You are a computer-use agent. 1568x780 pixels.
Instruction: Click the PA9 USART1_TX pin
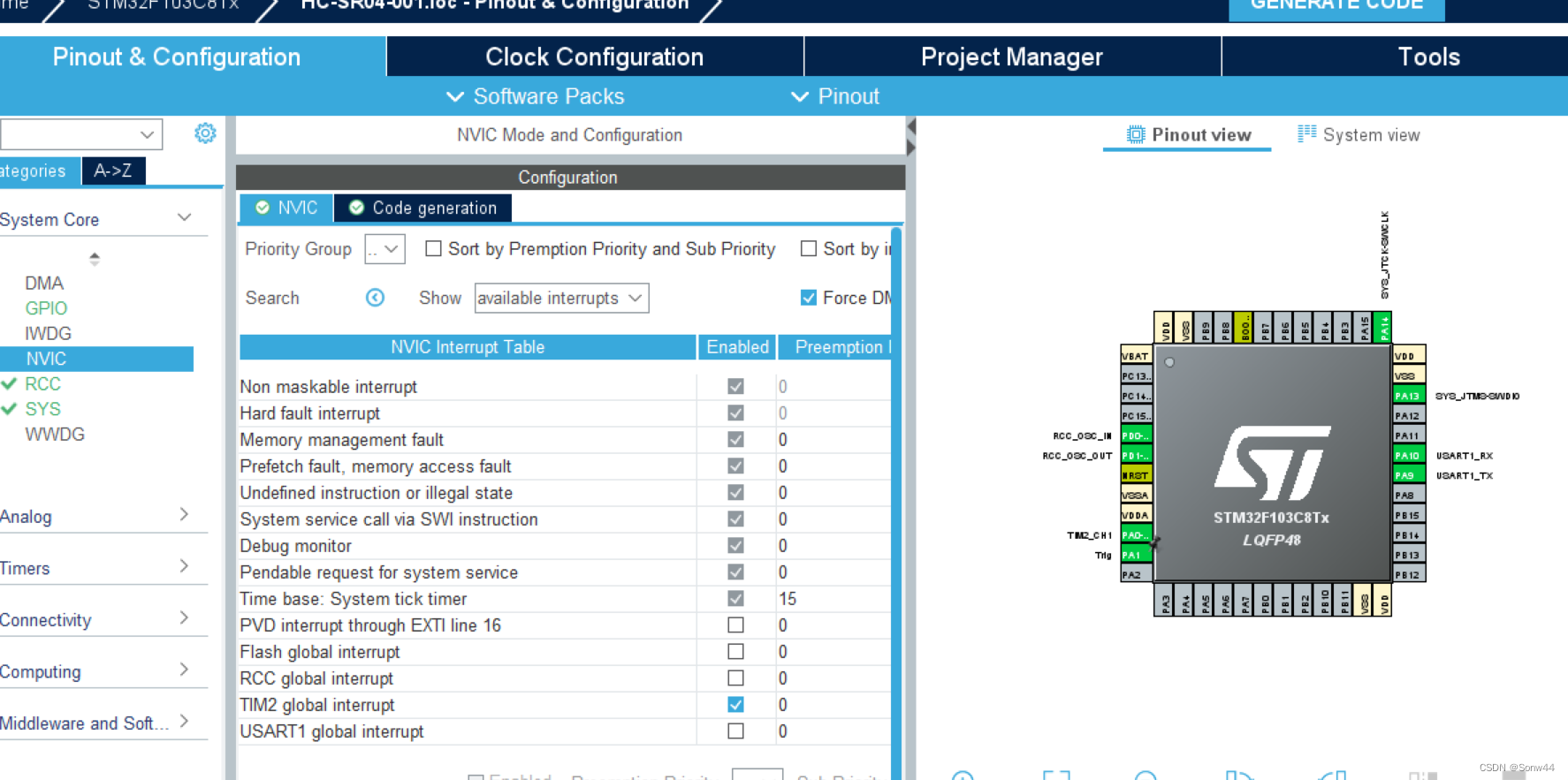(x=1408, y=475)
